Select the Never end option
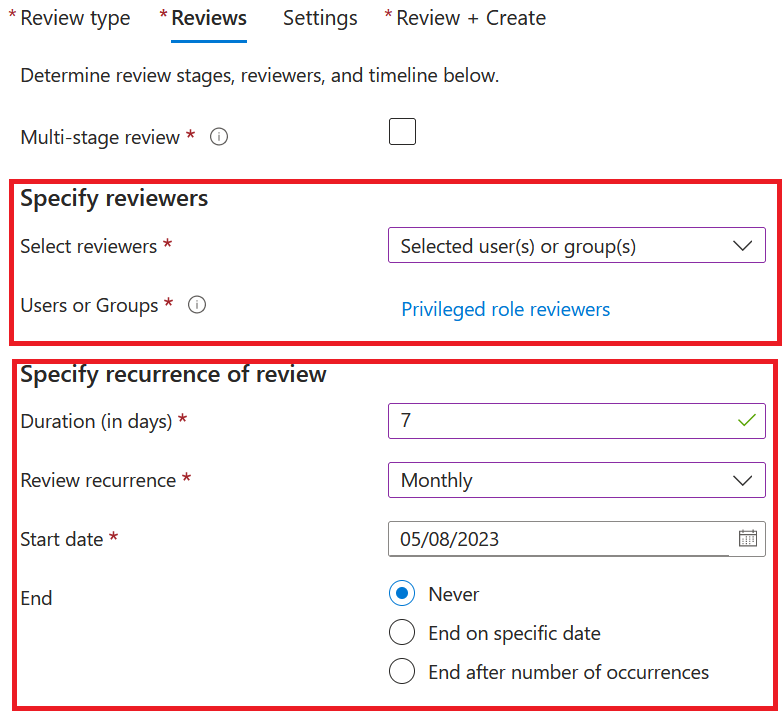This screenshot has height=712, width=784. 402,594
